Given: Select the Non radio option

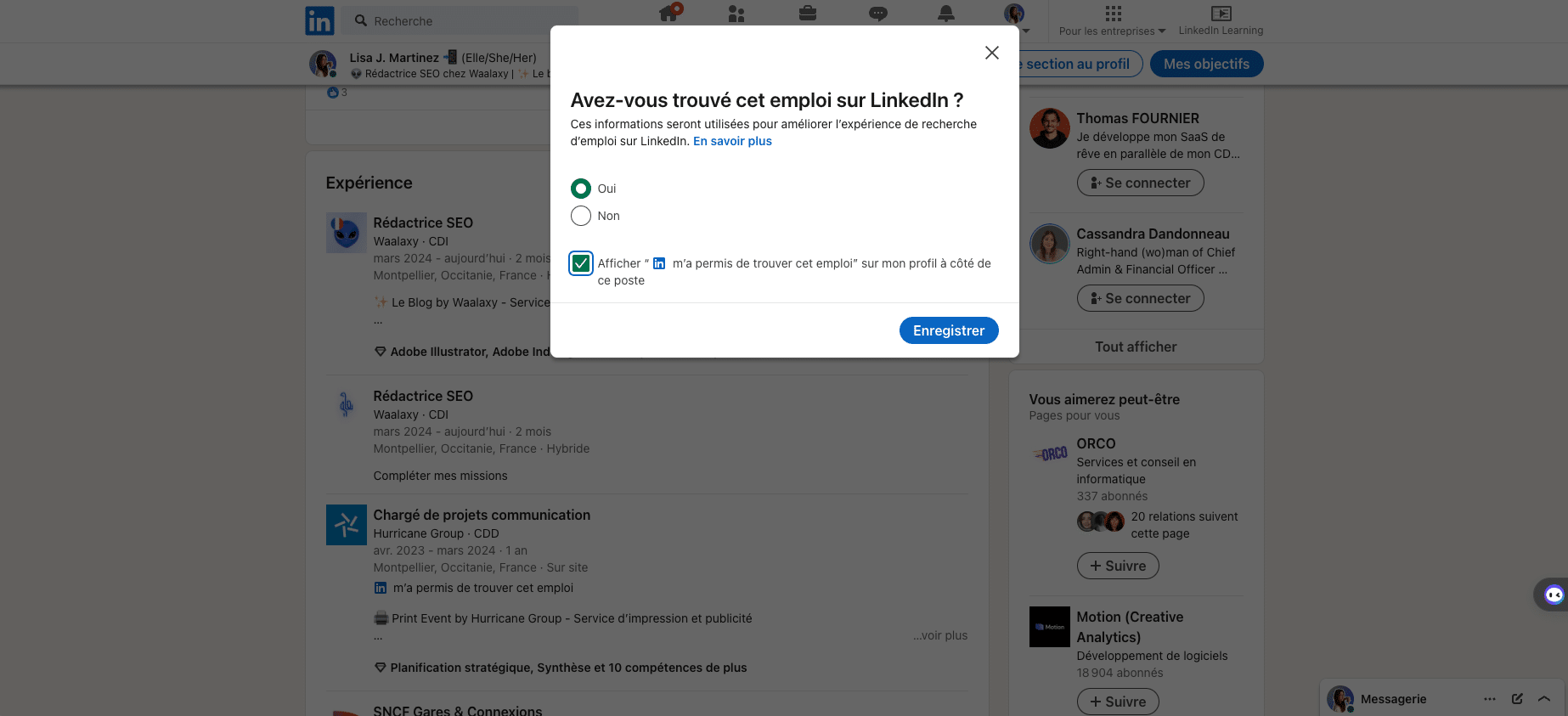Looking at the screenshot, I should point(581,216).
